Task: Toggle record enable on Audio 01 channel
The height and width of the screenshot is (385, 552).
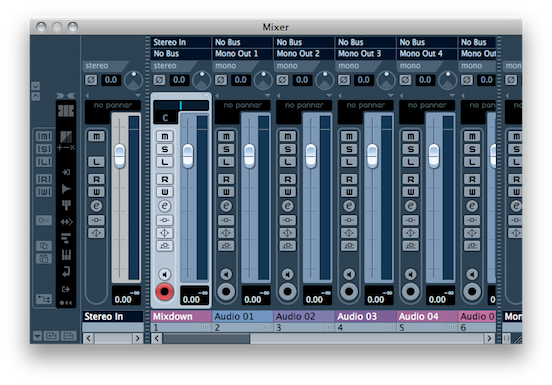Action: click(226, 292)
